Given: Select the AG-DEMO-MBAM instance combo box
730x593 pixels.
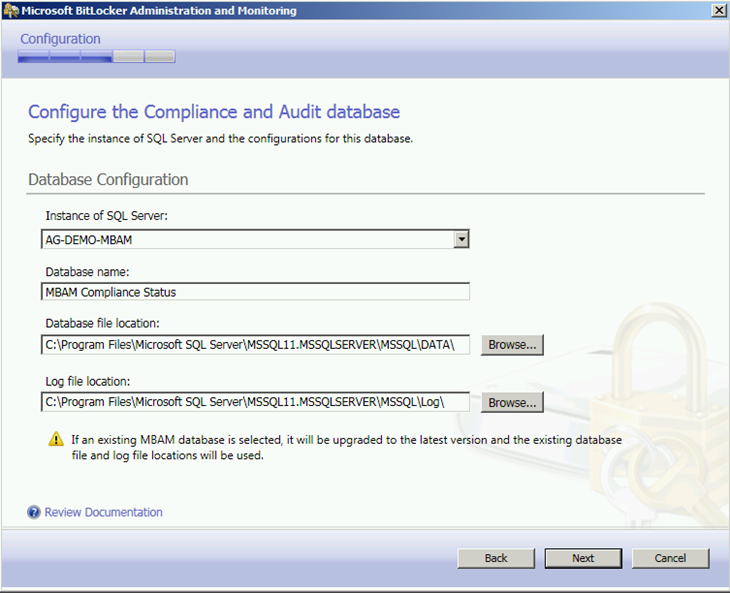Looking at the screenshot, I should coord(255,239).
